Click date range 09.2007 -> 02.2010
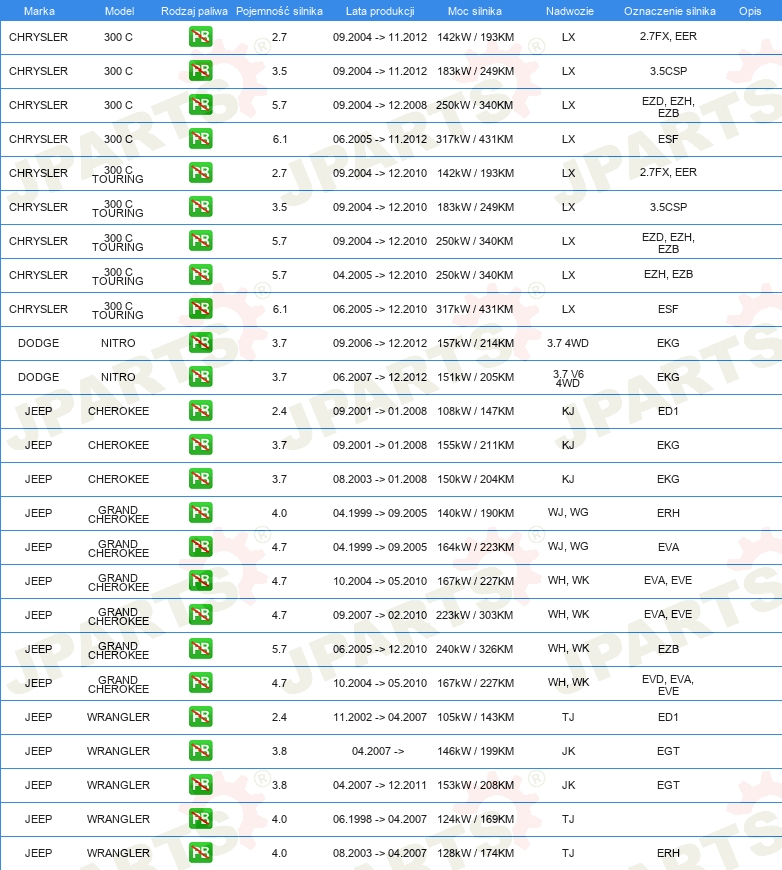The image size is (782, 870). tap(380, 615)
